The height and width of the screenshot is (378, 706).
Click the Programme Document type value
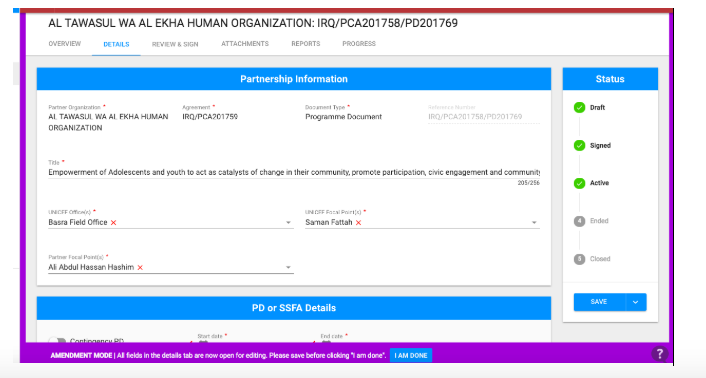pyautogui.click(x=344, y=117)
